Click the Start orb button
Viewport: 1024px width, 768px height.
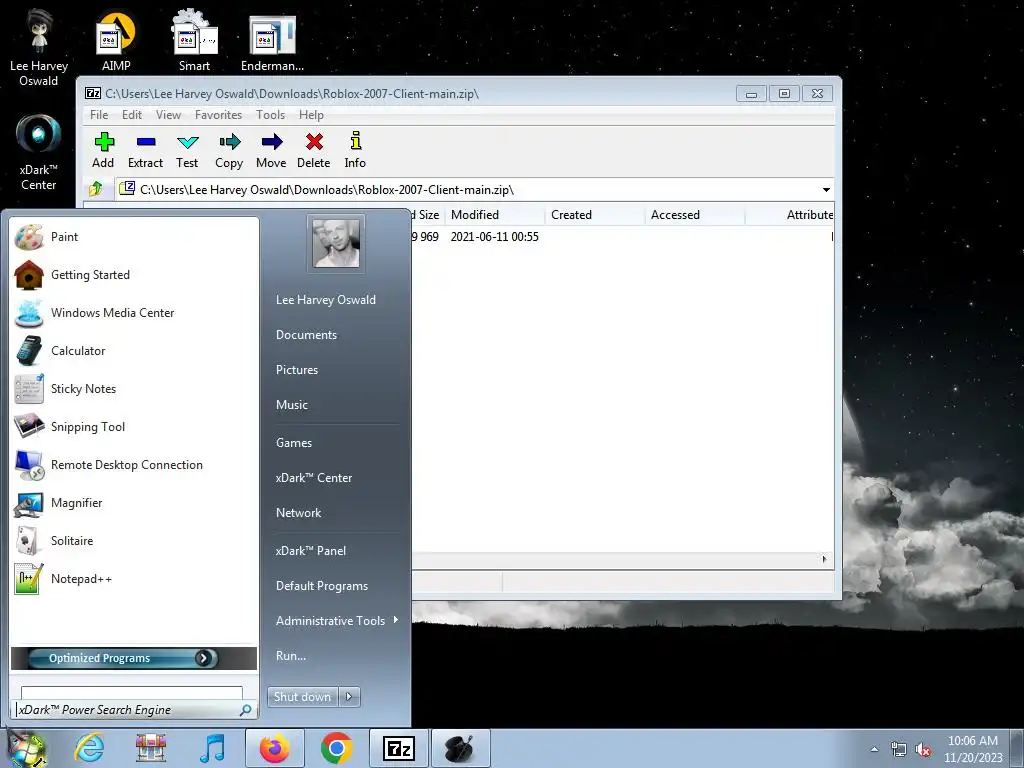pos(27,750)
